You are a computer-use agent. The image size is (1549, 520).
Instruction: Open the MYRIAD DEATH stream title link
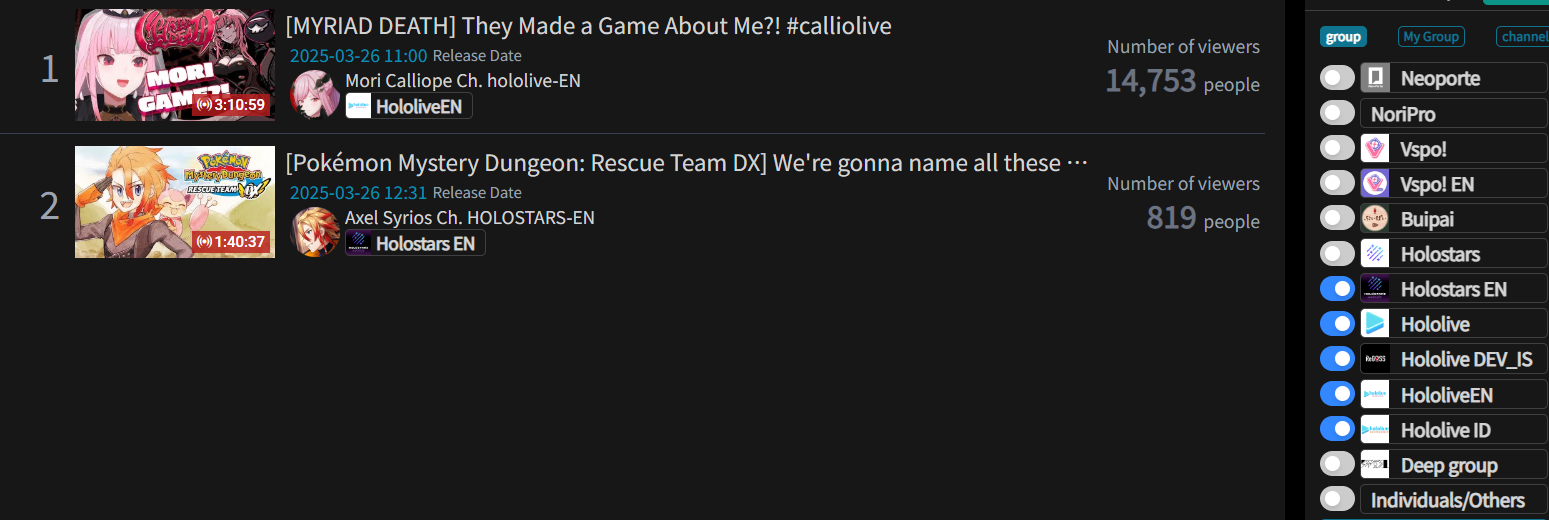tap(588, 26)
